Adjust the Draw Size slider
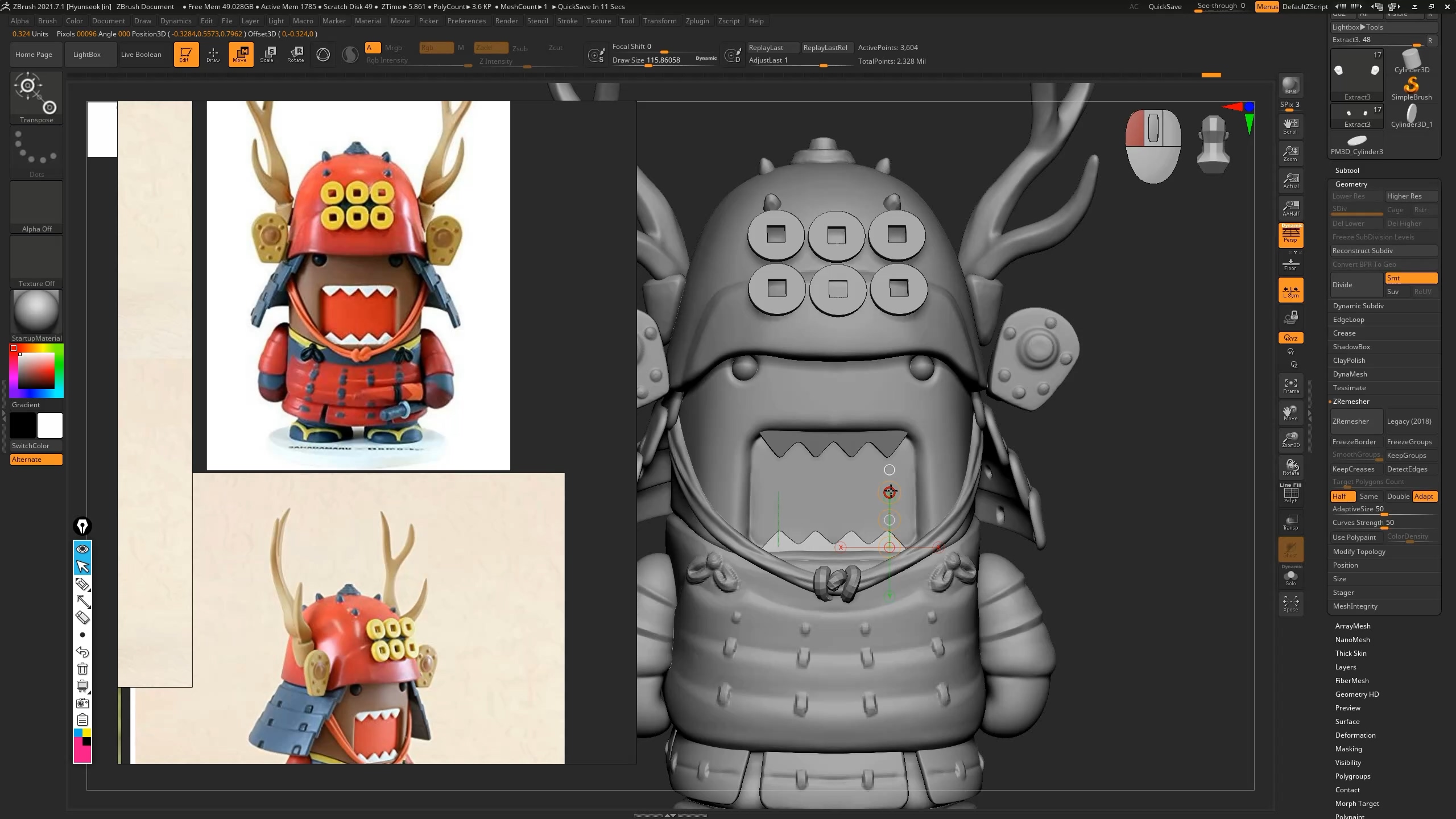The width and height of the screenshot is (1456, 819). pyautogui.click(x=648, y=65)
